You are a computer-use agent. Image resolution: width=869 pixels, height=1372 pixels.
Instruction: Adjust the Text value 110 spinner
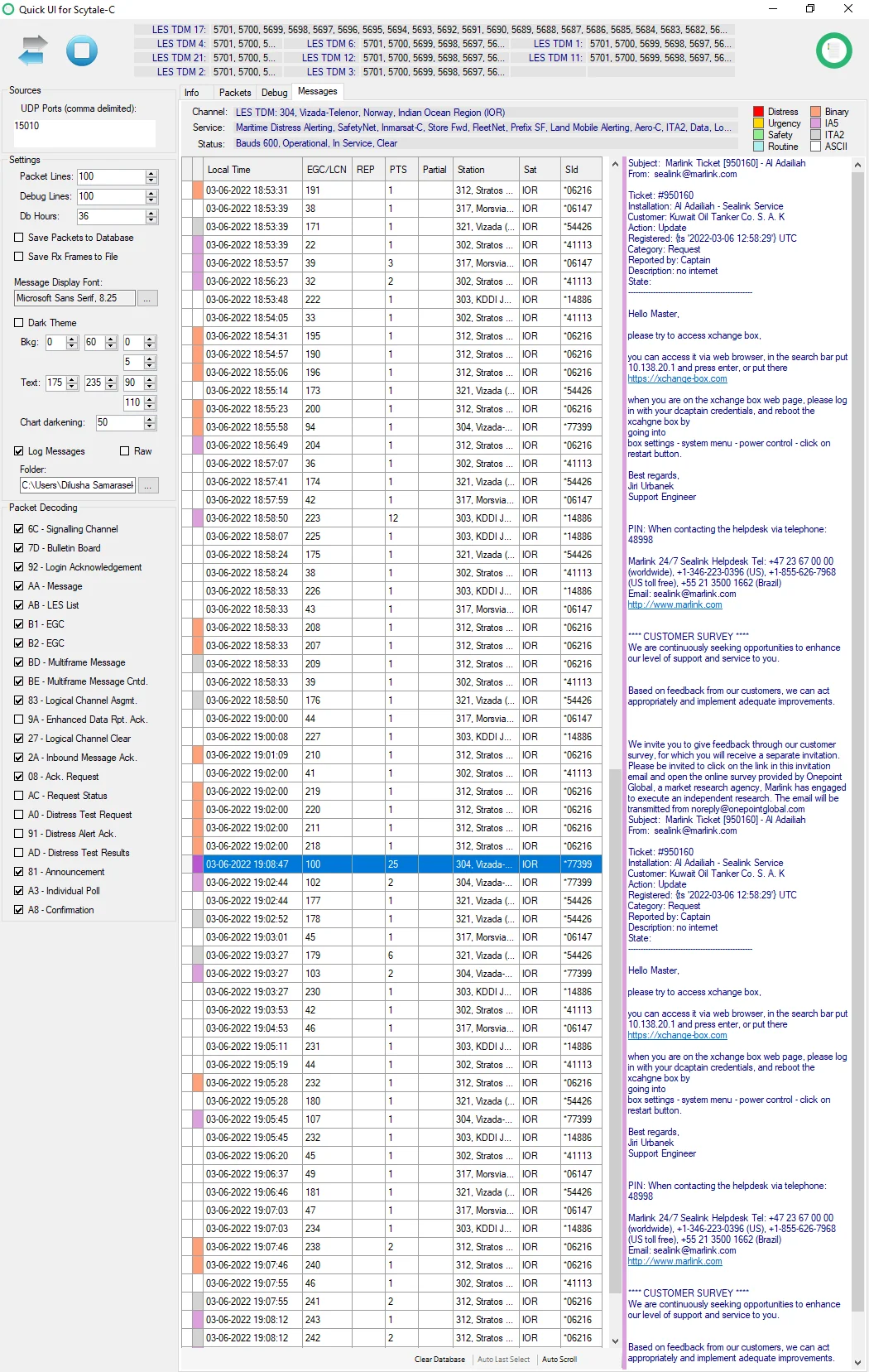point(150,403)
